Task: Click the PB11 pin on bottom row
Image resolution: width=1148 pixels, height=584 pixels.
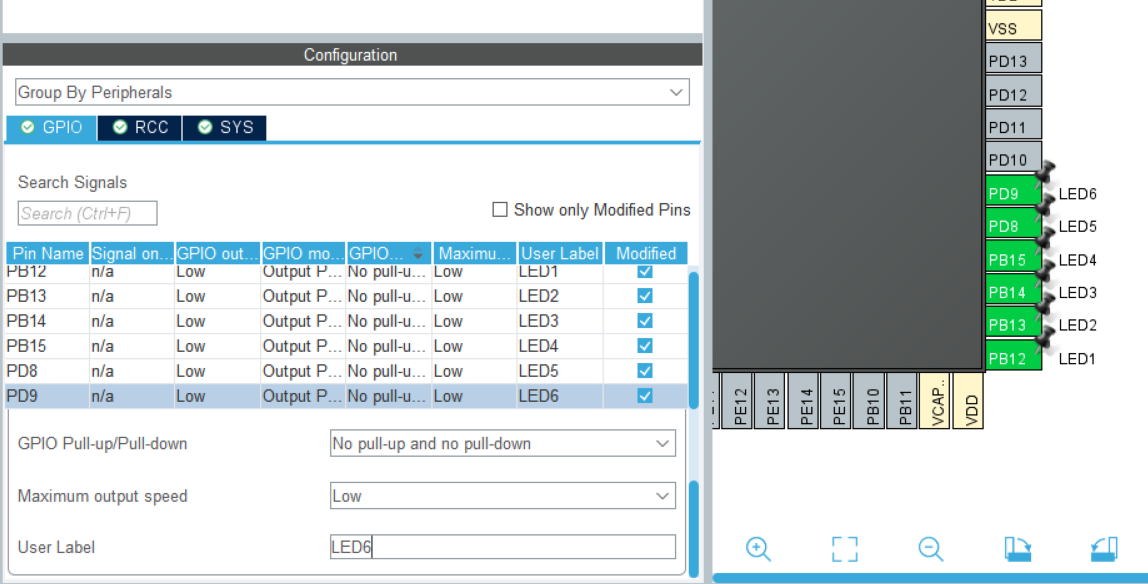Action: click(x=903, y=400)
